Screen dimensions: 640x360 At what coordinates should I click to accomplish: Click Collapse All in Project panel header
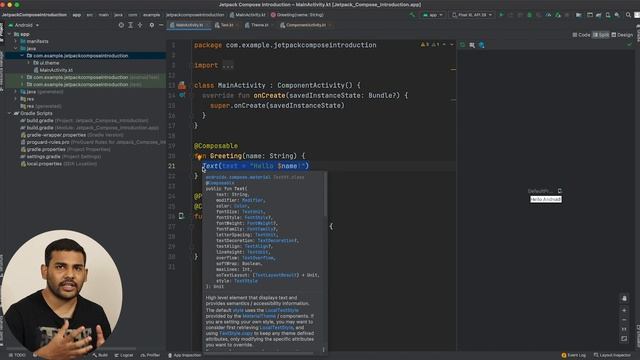[x=140, y=25]
